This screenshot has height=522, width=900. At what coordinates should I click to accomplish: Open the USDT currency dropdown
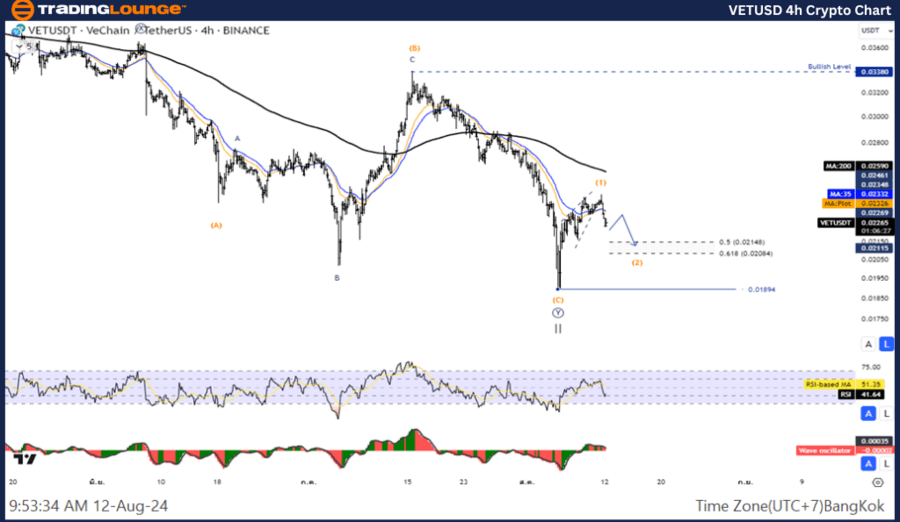click(x=876, y=30)
